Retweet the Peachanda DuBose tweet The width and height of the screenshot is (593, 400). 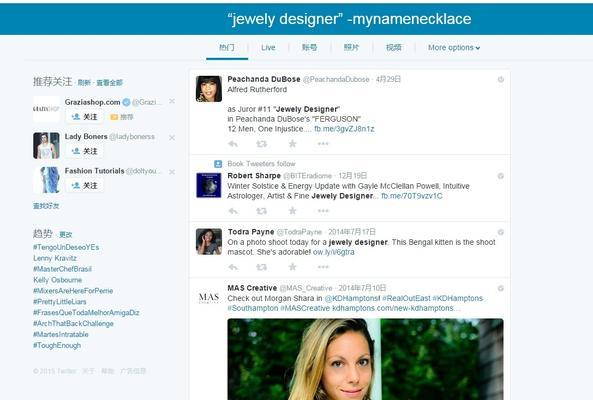pyautogui.click(x=261, y=144)
